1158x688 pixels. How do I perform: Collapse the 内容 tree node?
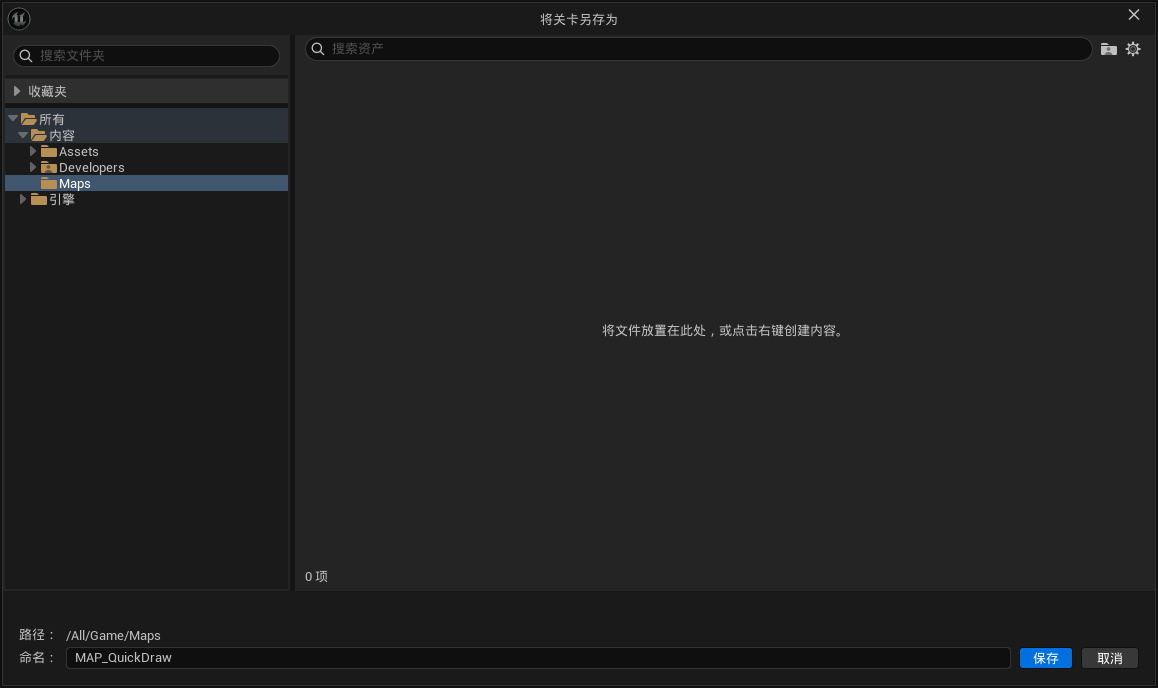pyautogui.click(x=23, y=134)
